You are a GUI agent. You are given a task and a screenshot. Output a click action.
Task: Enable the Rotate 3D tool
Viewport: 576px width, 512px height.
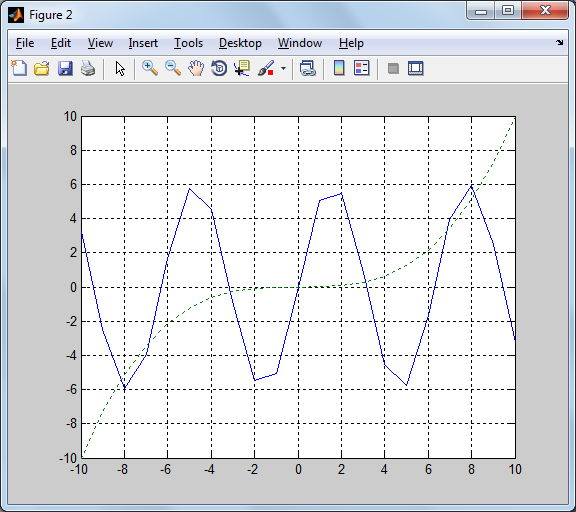219,68
